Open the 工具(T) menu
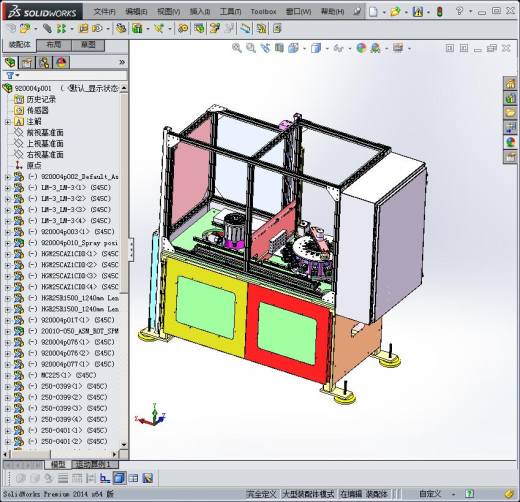This screenshot has height=502, width=520. coord(230,12)
